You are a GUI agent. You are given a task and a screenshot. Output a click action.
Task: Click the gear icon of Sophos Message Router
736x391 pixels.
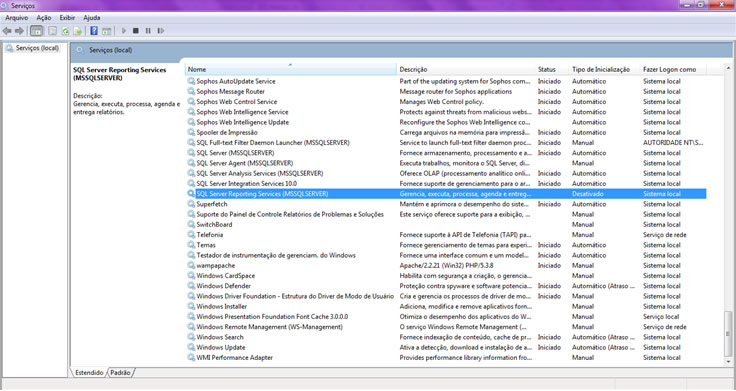coord(191,92)
